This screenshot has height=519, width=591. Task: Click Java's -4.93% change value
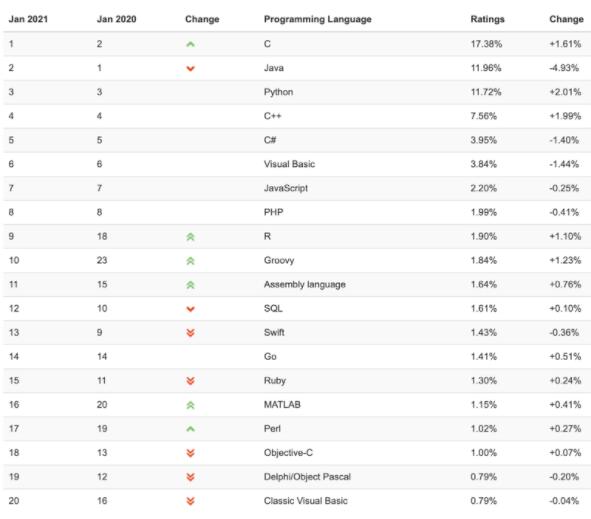click(564, 68)
